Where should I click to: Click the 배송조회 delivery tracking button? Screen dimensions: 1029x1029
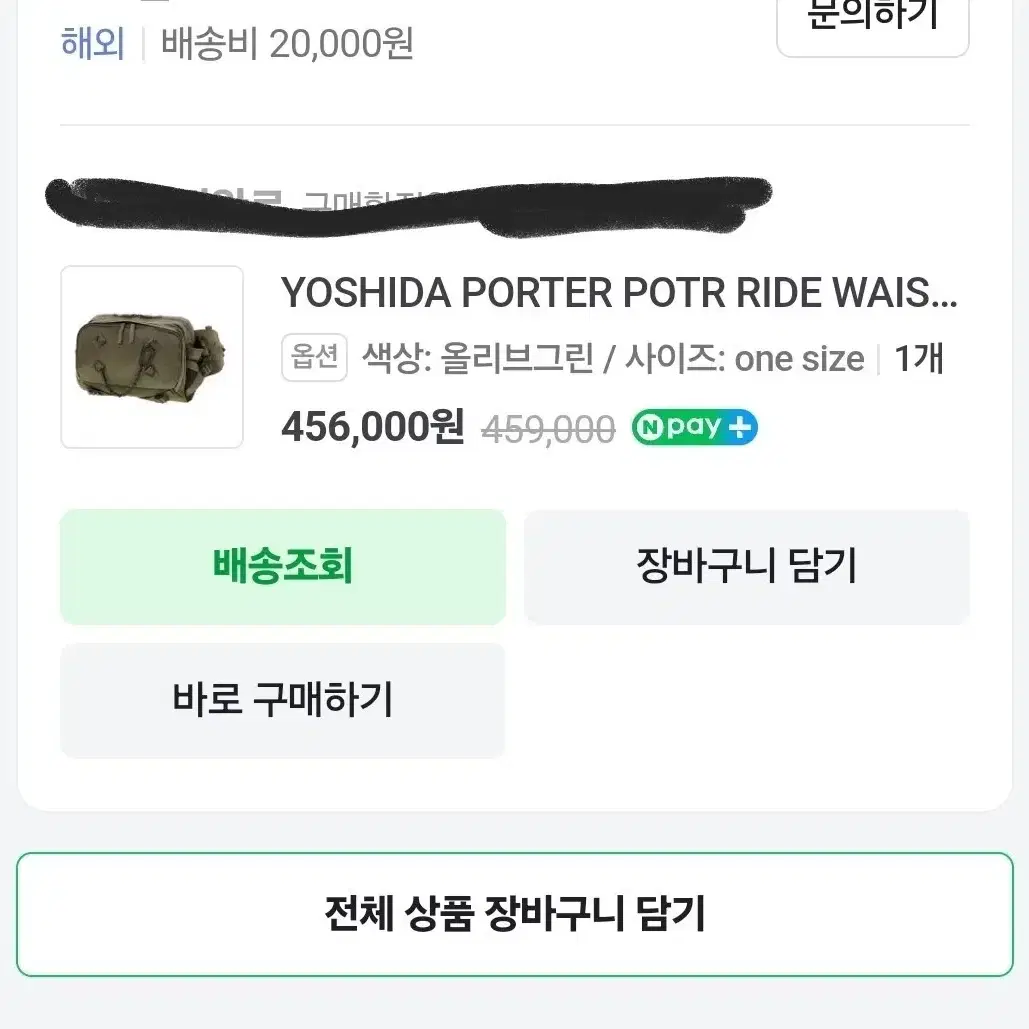click(x=283, y=567)
